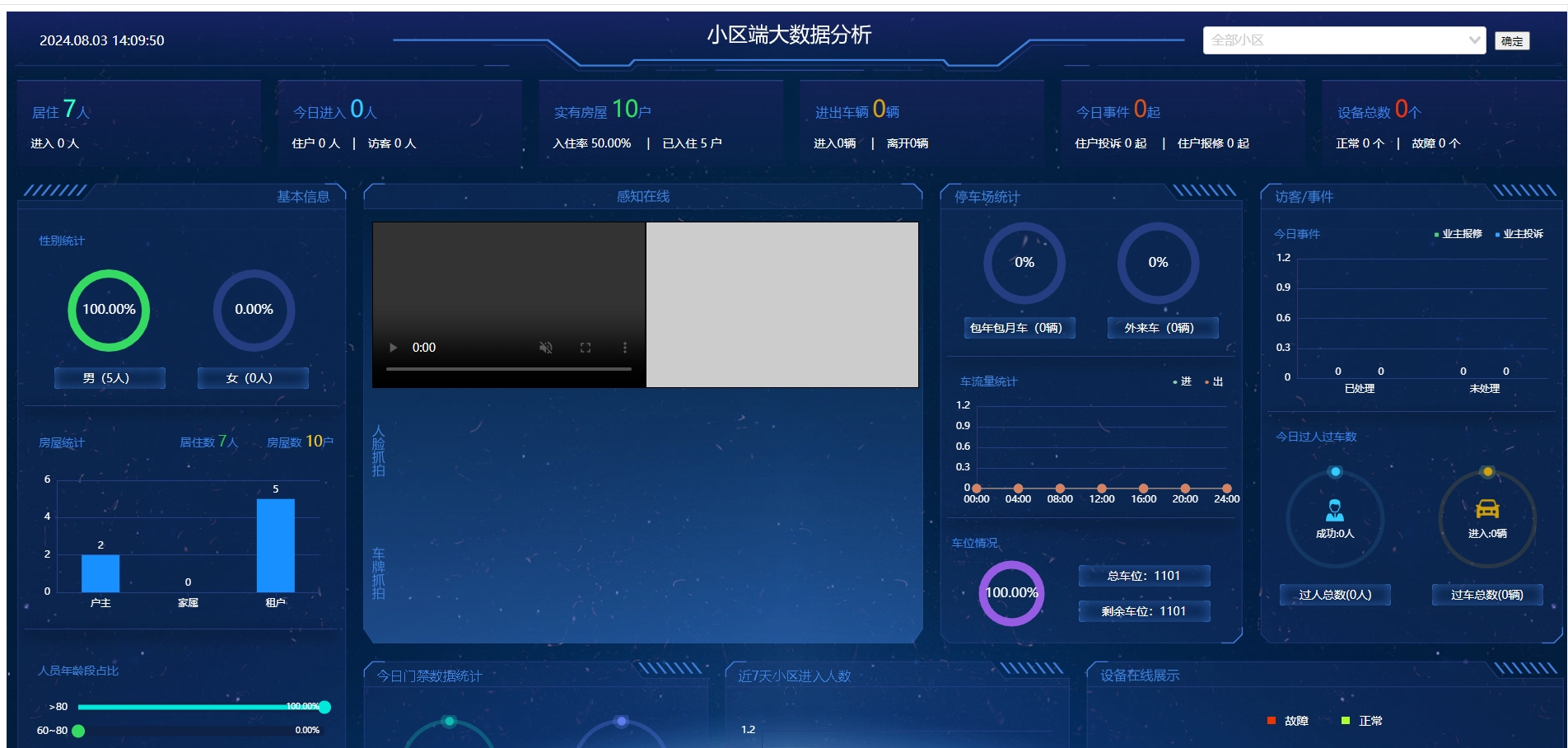1568x748 pixels.
Task: Toggle the 业主投诉 legend item
Action: pyautogui.click(x=1519, y=234)
